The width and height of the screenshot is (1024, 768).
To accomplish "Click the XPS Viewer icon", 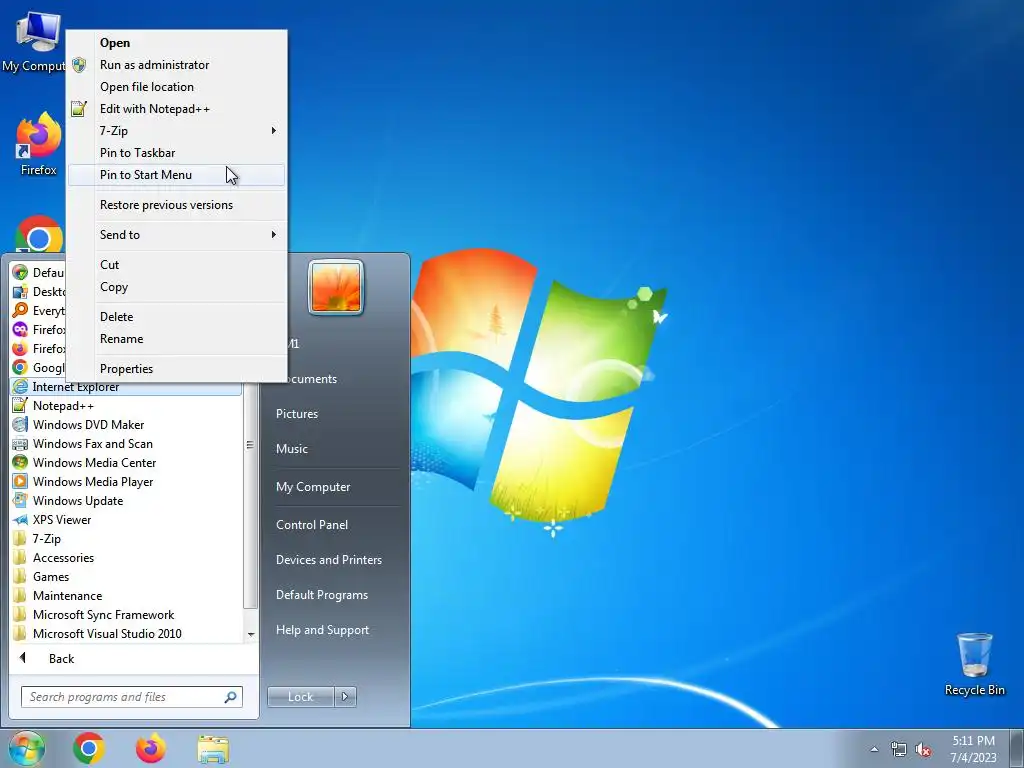I will point(20,519).
